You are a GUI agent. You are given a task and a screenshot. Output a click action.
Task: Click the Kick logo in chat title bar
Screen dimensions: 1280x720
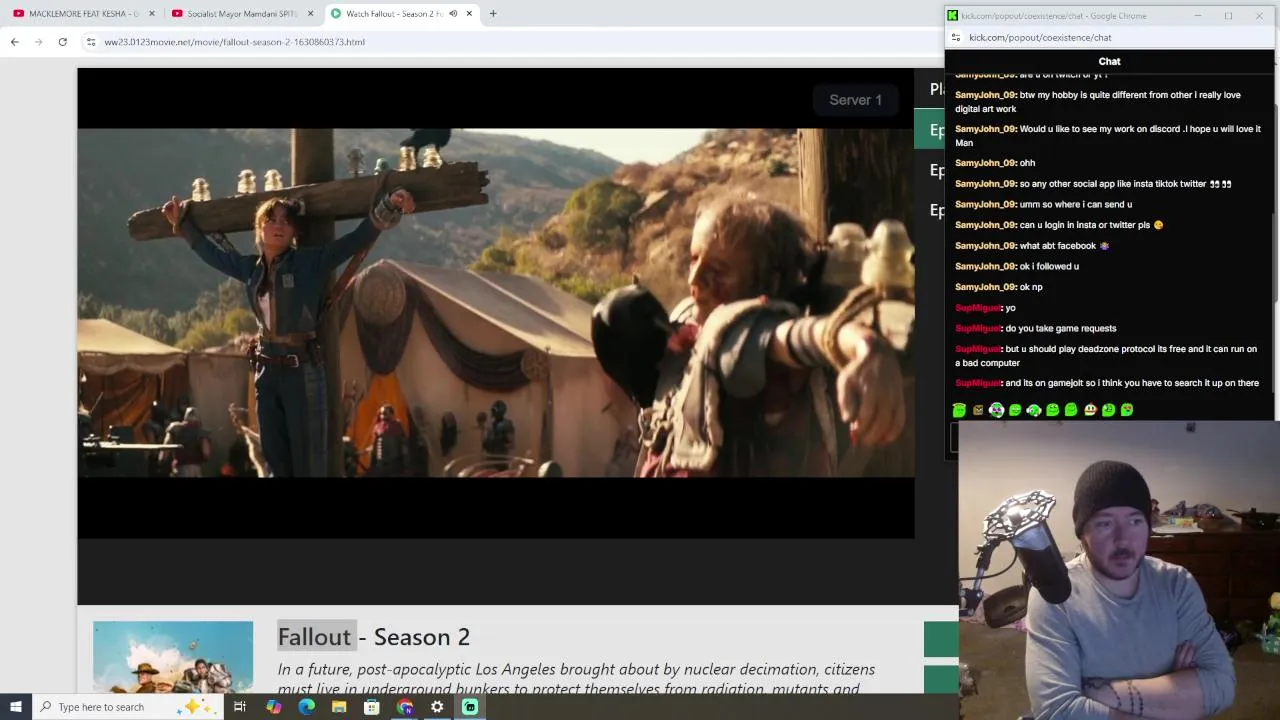pos(952,16)
